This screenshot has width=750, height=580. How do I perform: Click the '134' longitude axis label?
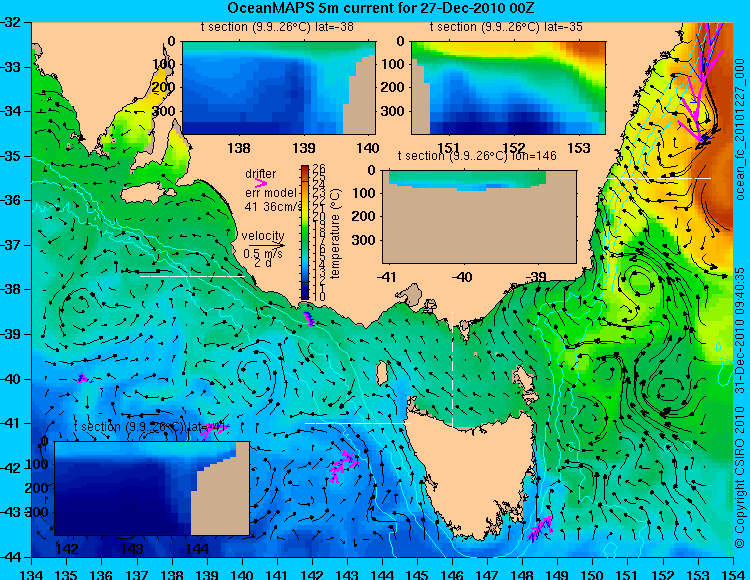coord(32,574)
